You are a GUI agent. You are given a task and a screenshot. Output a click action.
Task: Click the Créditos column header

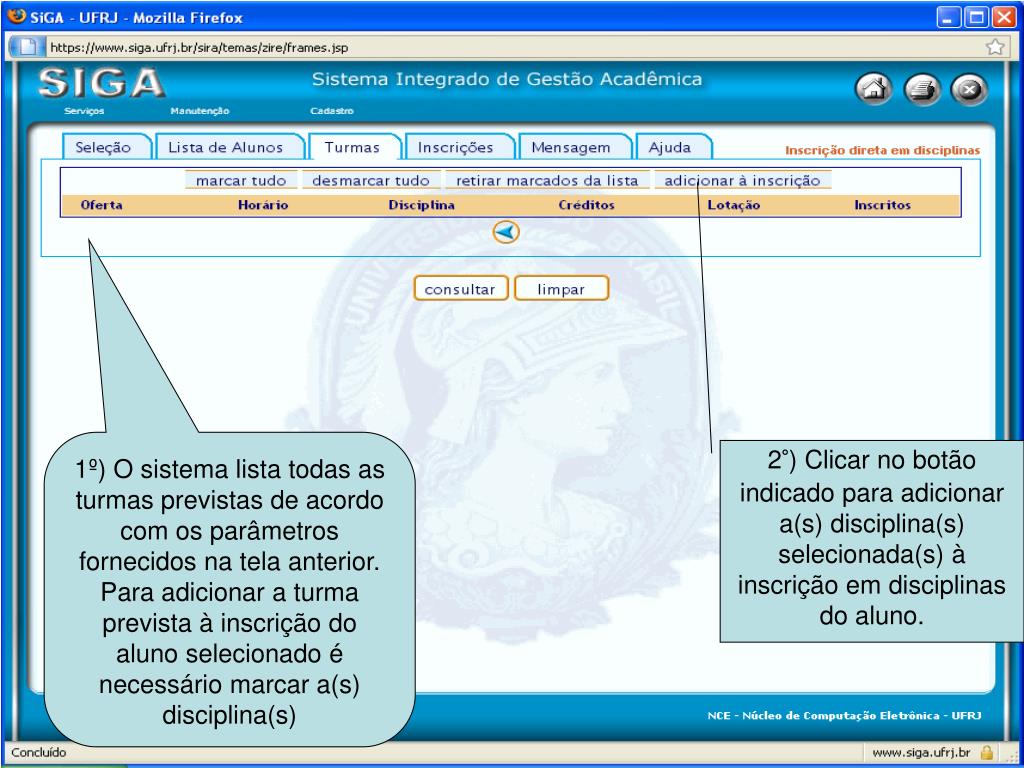click(x=586, y=205)
